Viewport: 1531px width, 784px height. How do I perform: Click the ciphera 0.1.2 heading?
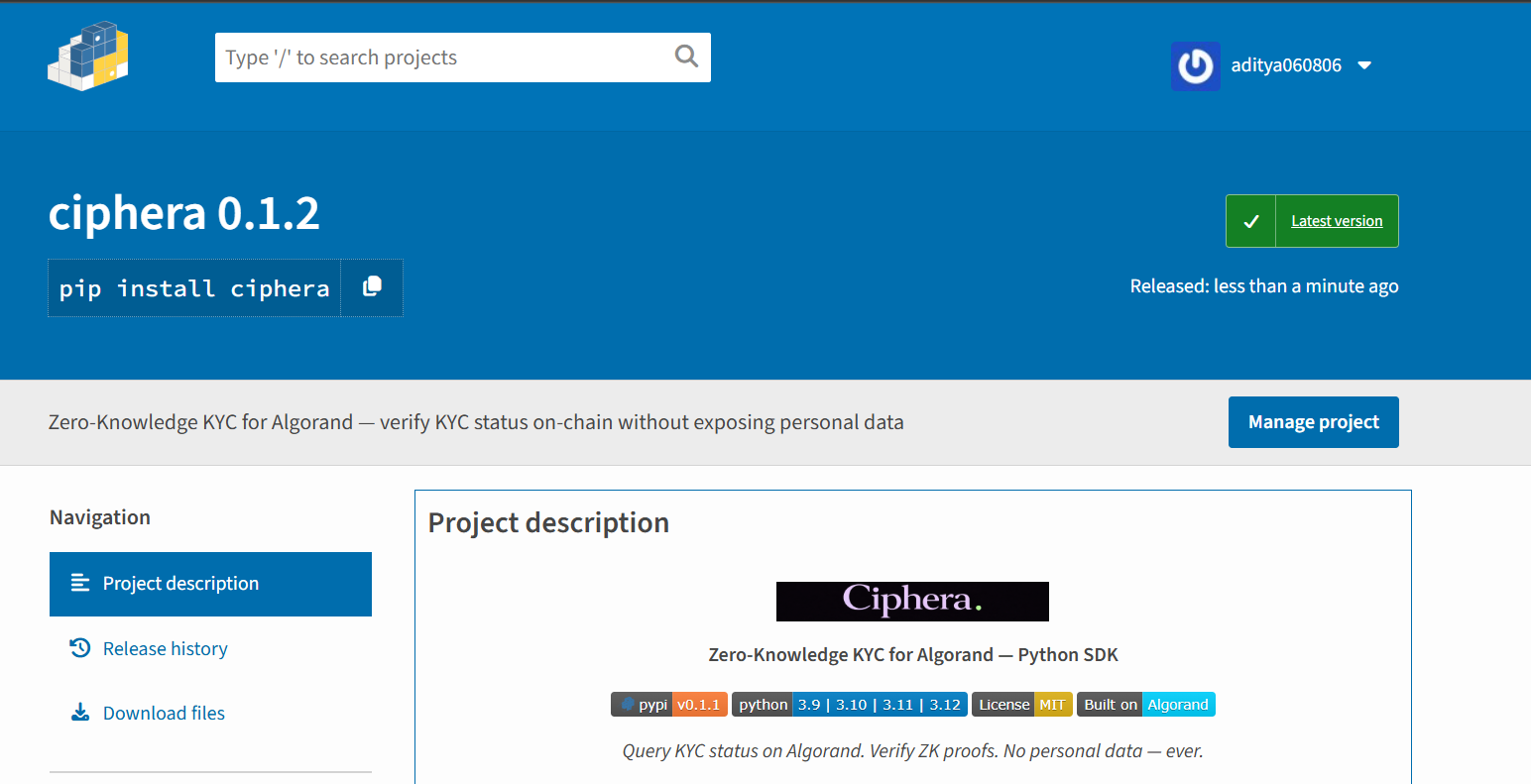coord(184,213)
